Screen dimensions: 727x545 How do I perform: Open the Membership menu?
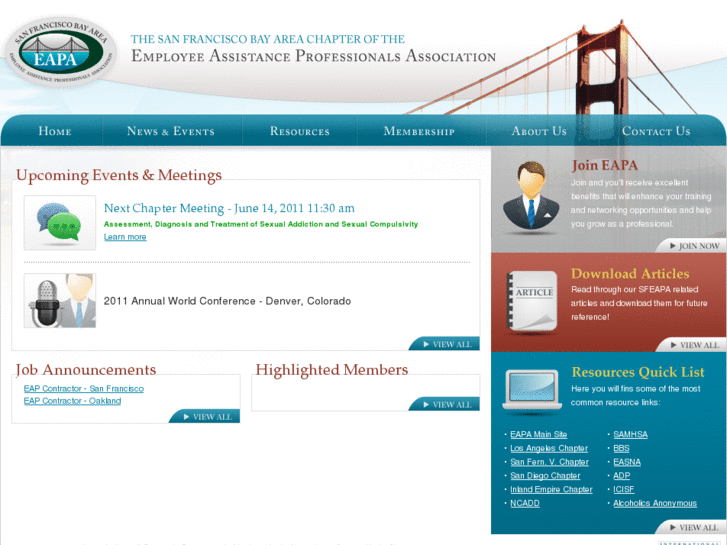[419, 131]
